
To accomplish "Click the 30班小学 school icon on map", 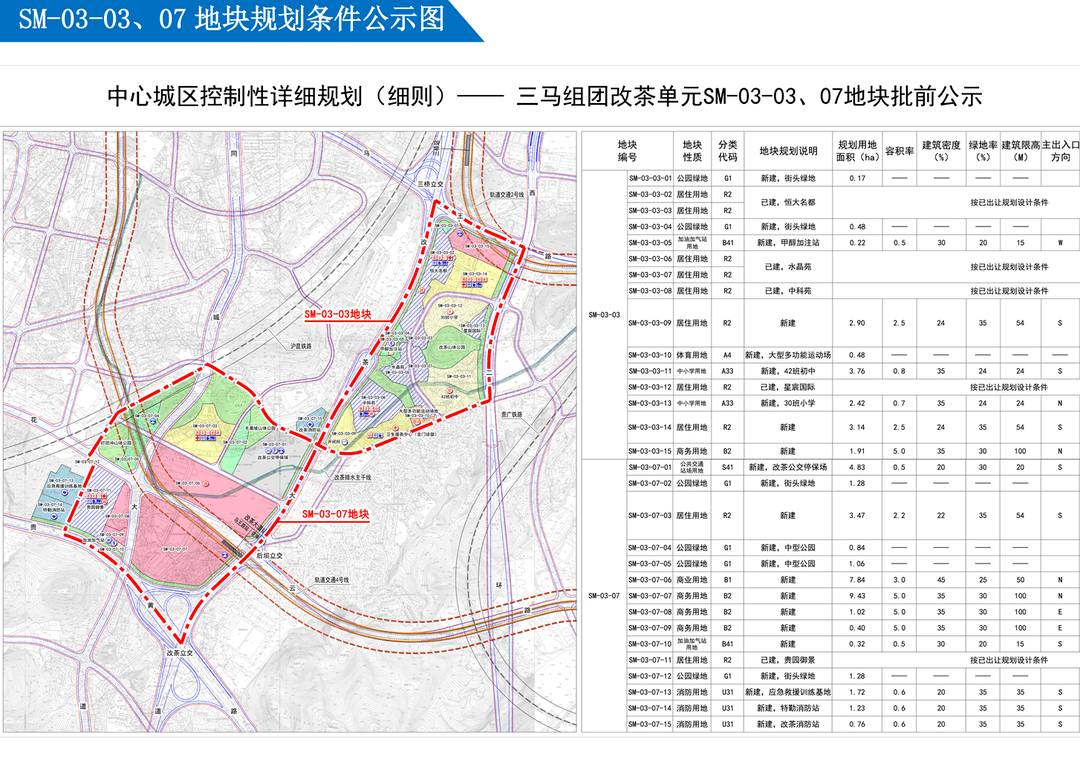I will (450, 311).
